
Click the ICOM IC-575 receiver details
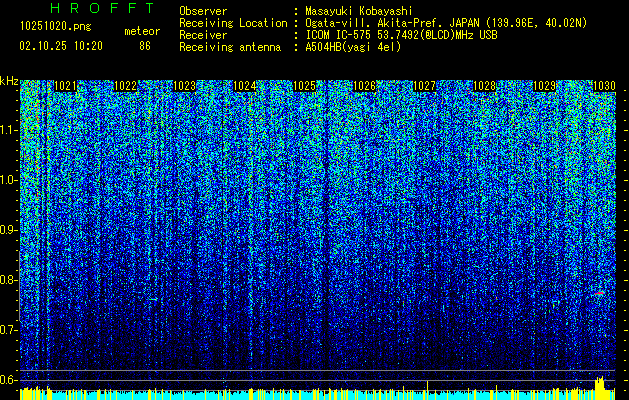pos(401,35)
